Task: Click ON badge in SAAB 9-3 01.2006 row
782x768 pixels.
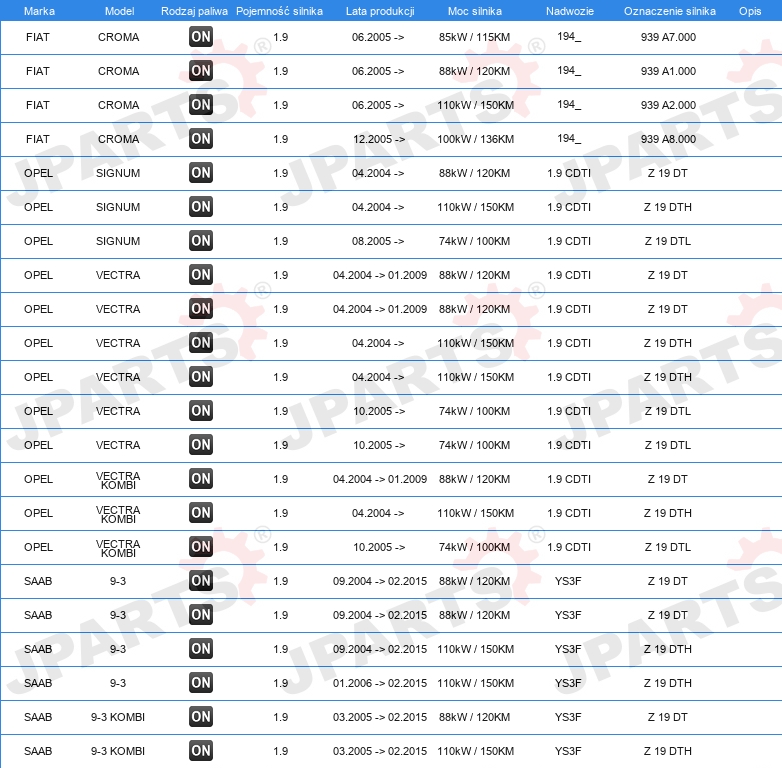Action: click(201, 683)
